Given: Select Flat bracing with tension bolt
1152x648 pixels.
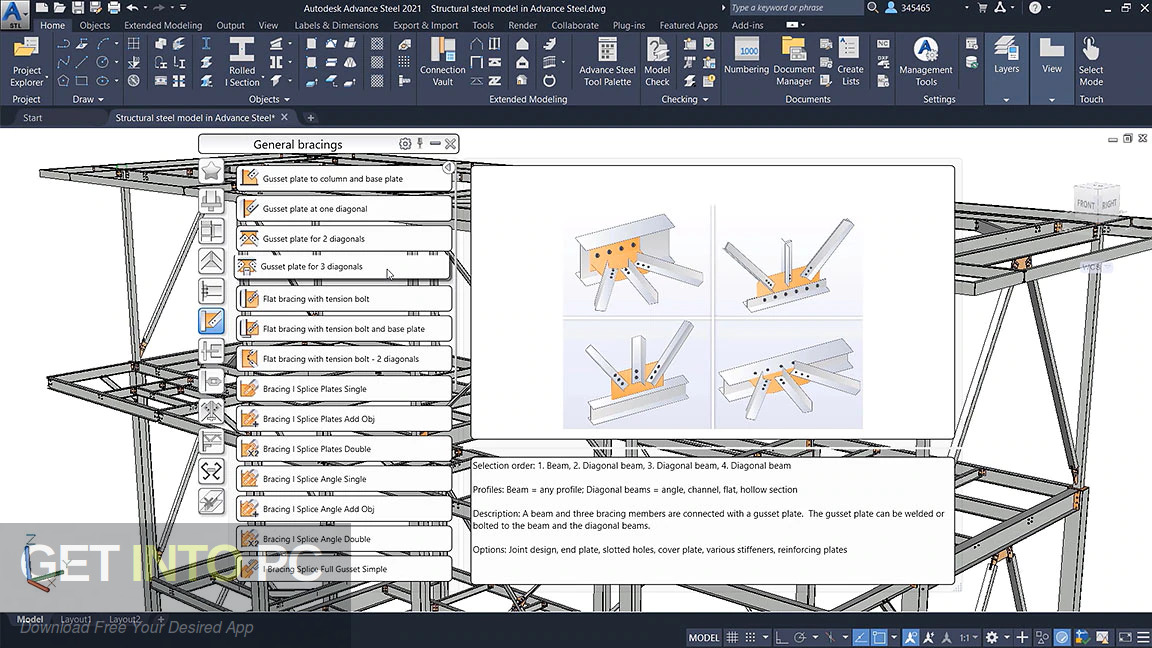Looking at the screenshot, I should tap(344, 299).
